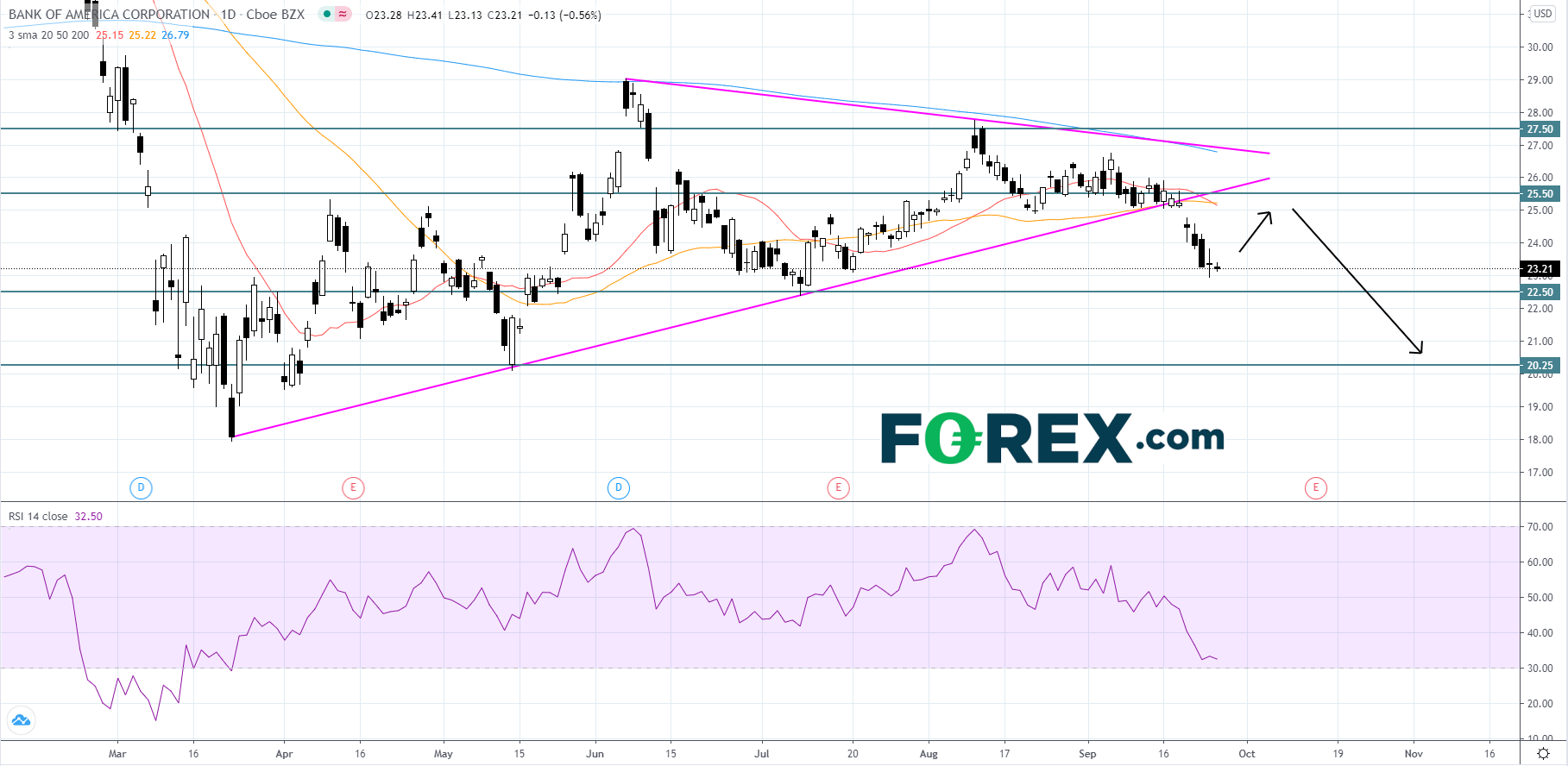
Task: Click the open price O23.28
Action: pyautogui.click(x=383, y=16)
